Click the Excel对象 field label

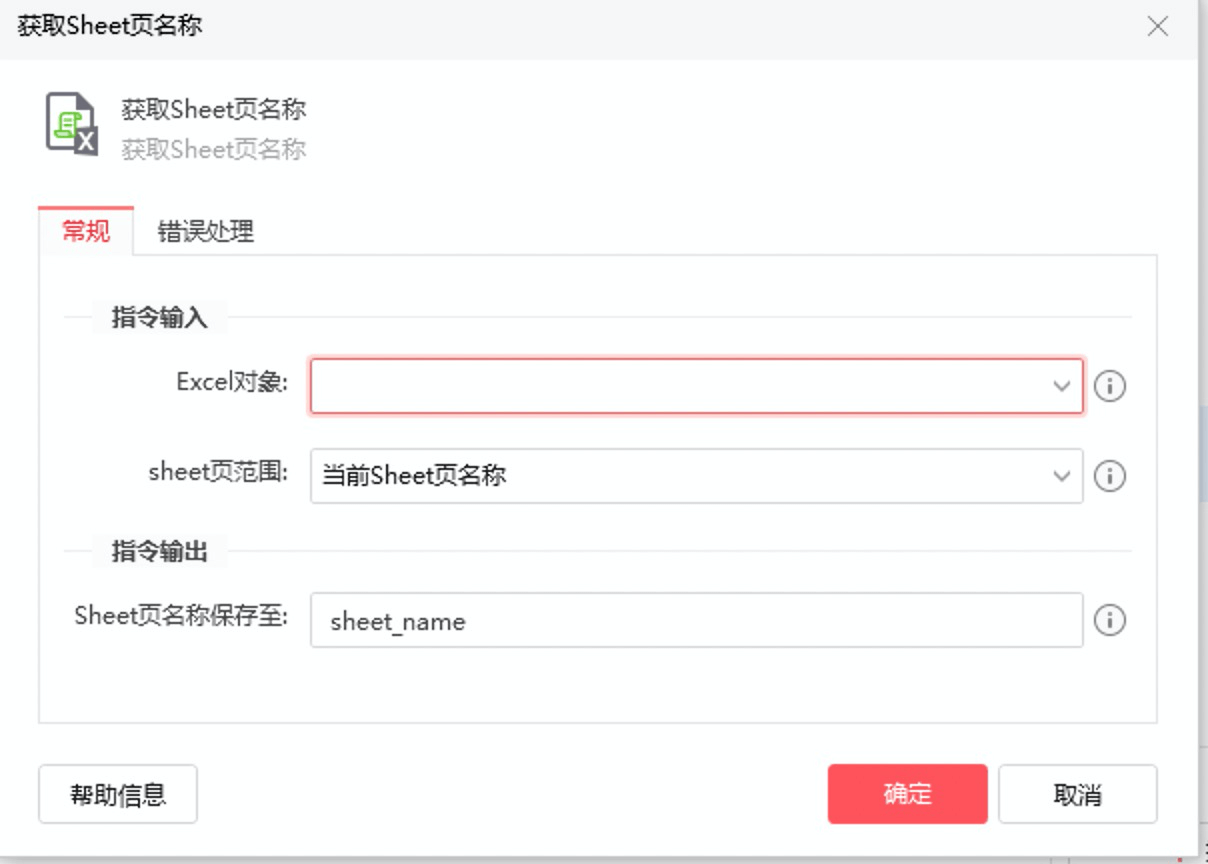coord(232,382)
